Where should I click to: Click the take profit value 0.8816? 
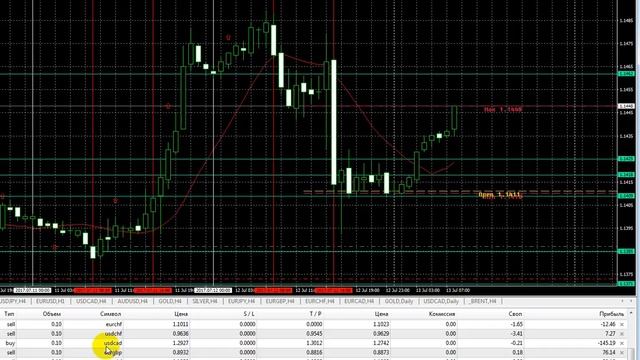(x=315, y=352)
